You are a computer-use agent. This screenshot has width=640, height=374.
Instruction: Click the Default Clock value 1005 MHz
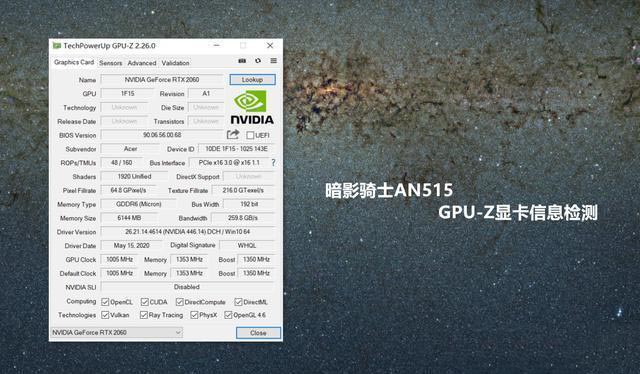(120, 273)
